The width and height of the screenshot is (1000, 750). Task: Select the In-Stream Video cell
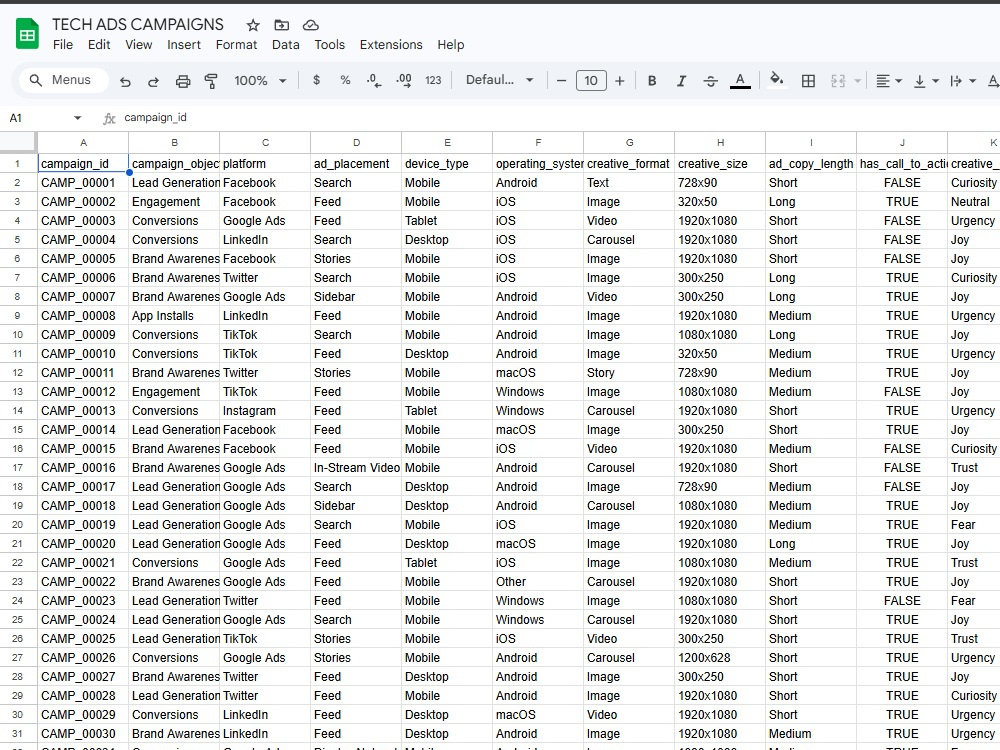pos(356,467)
